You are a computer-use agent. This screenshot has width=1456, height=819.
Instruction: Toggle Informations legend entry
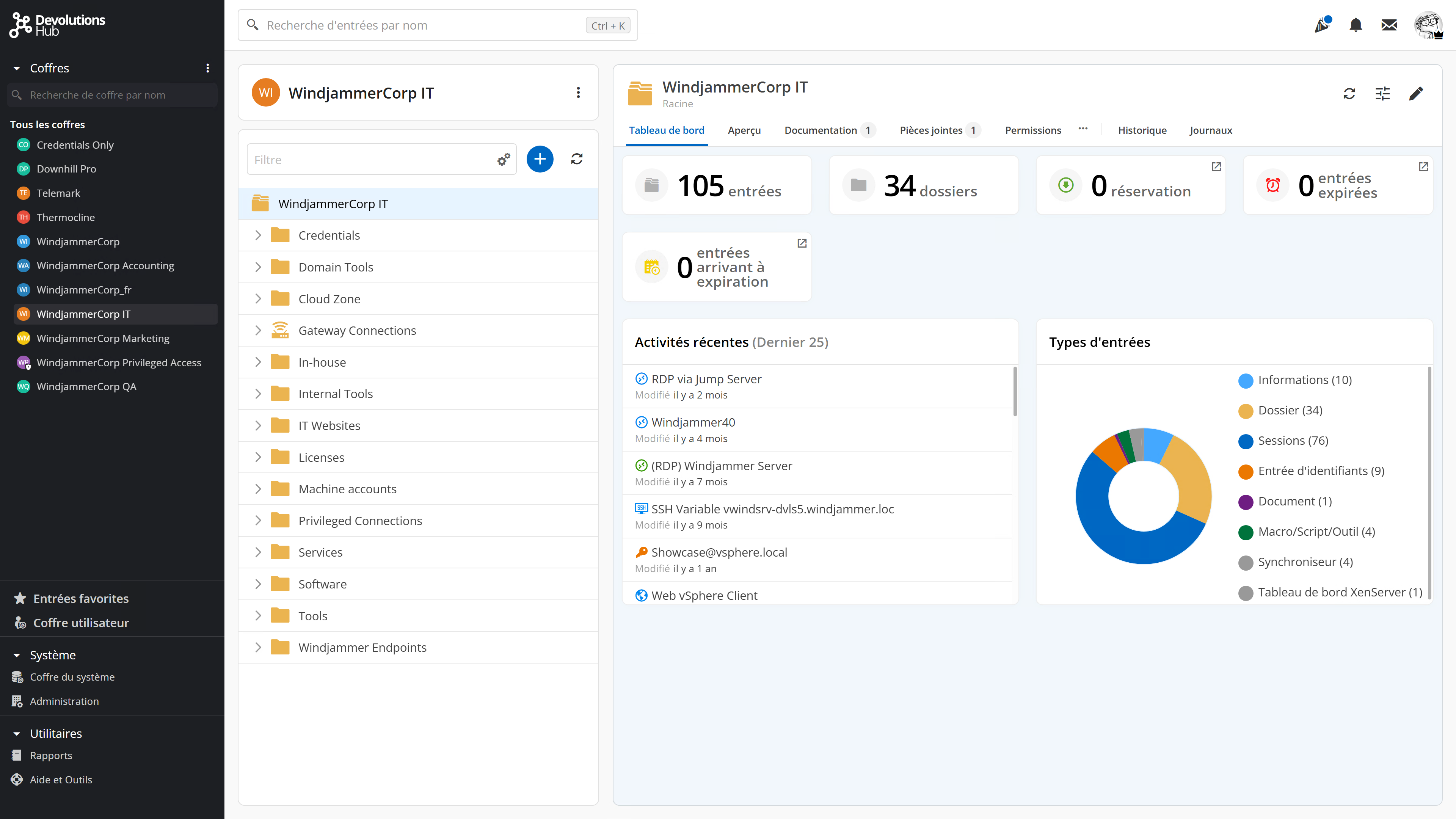tap(1304, 380)
